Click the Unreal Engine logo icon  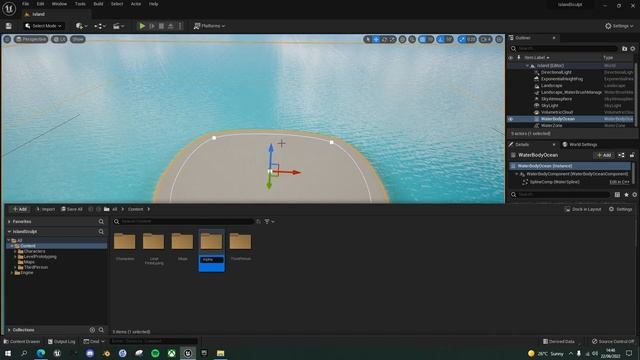pyautogui.click(x=9, y=8)
